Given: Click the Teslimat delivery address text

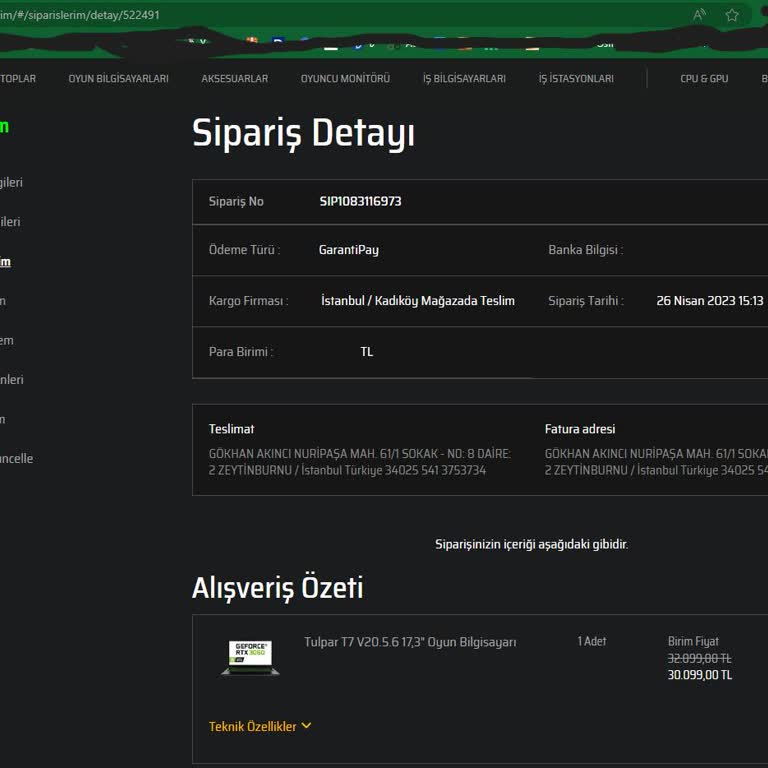Looking at the screenshot, I should click(x=359, y=462).
